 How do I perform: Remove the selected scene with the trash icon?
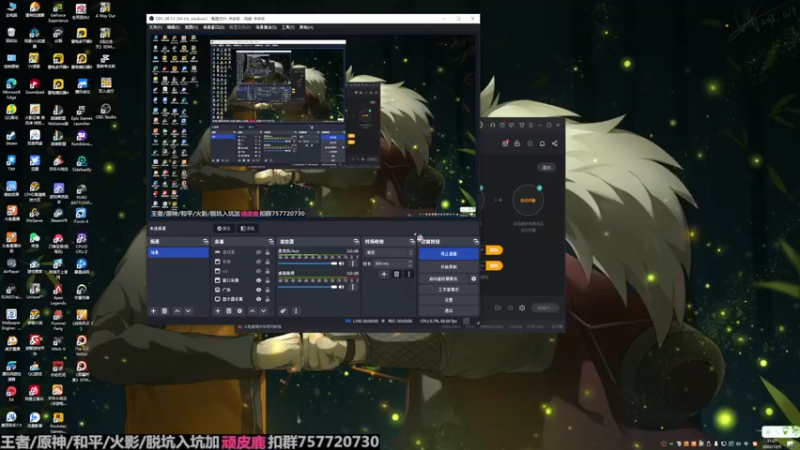pos(164,311)
